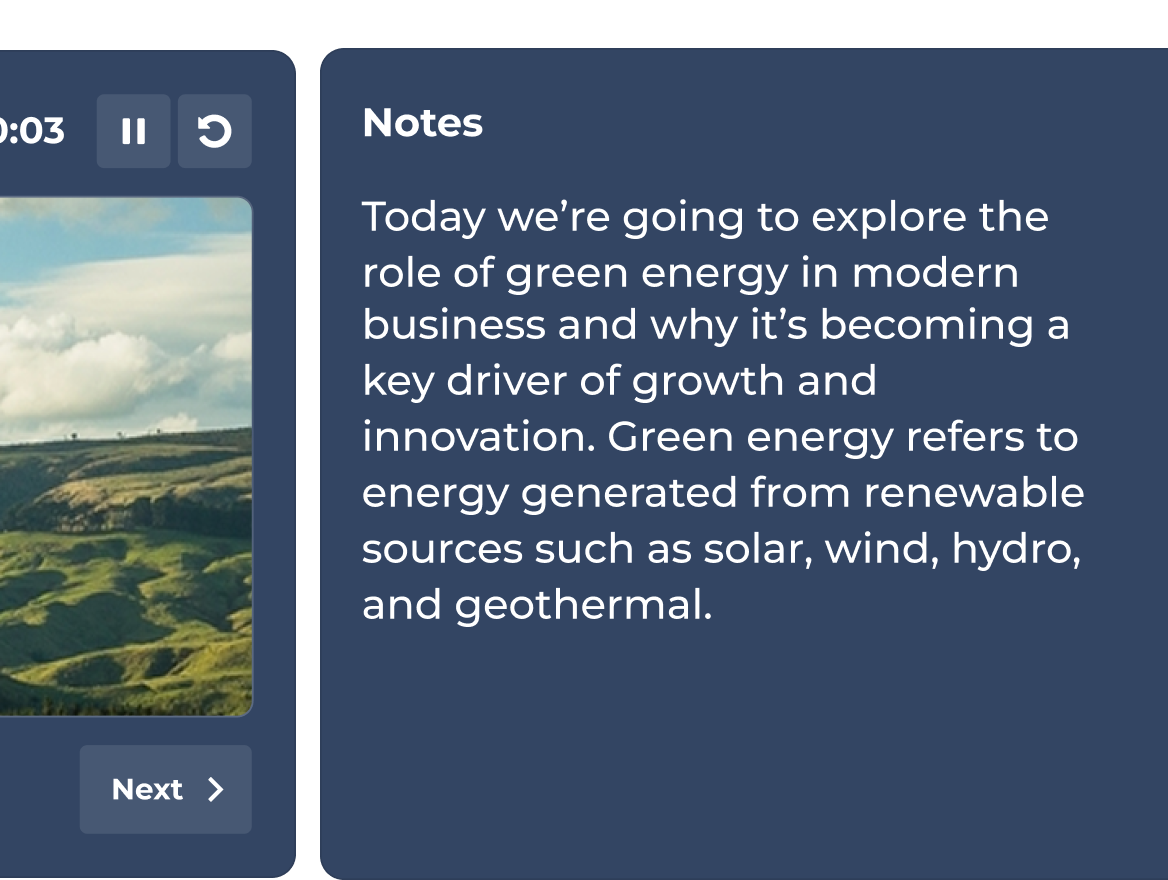
Task: Click the chevron arrow beside Next
Action: click(216, 789)
